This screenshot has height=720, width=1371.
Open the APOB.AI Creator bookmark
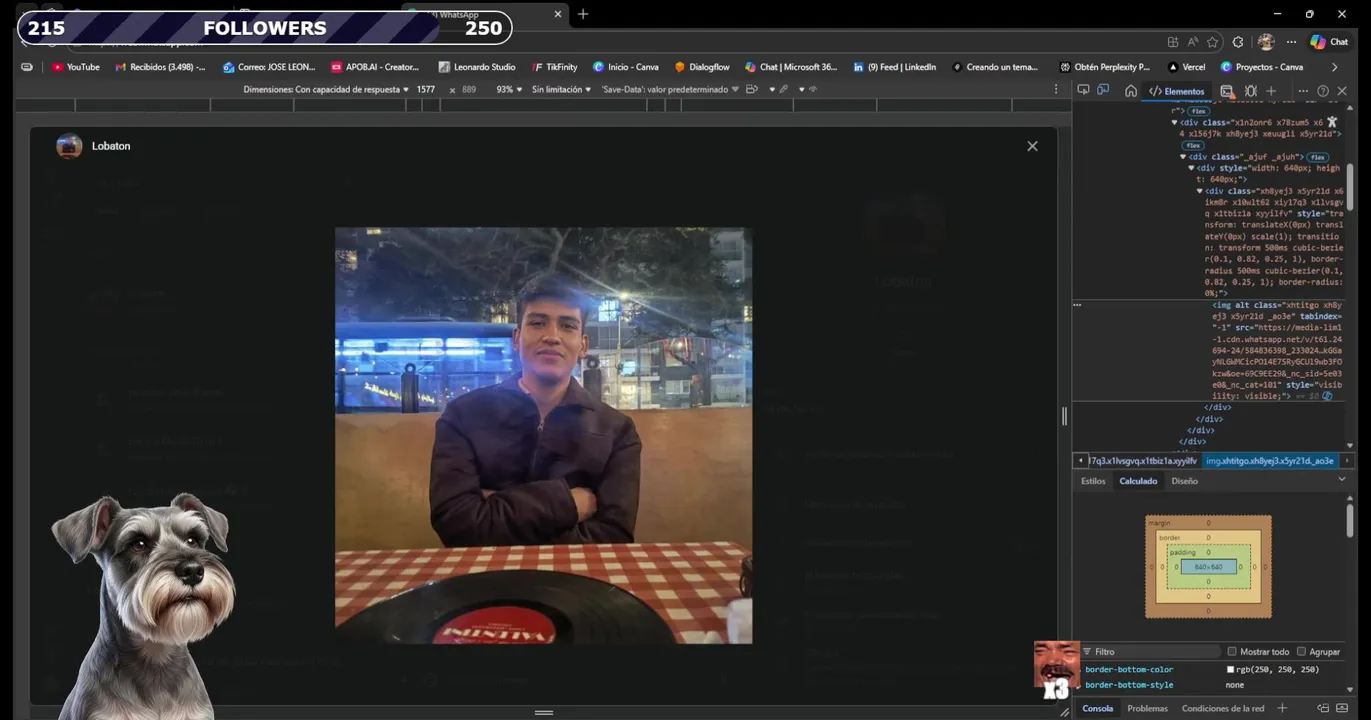[x=375, y=67]
